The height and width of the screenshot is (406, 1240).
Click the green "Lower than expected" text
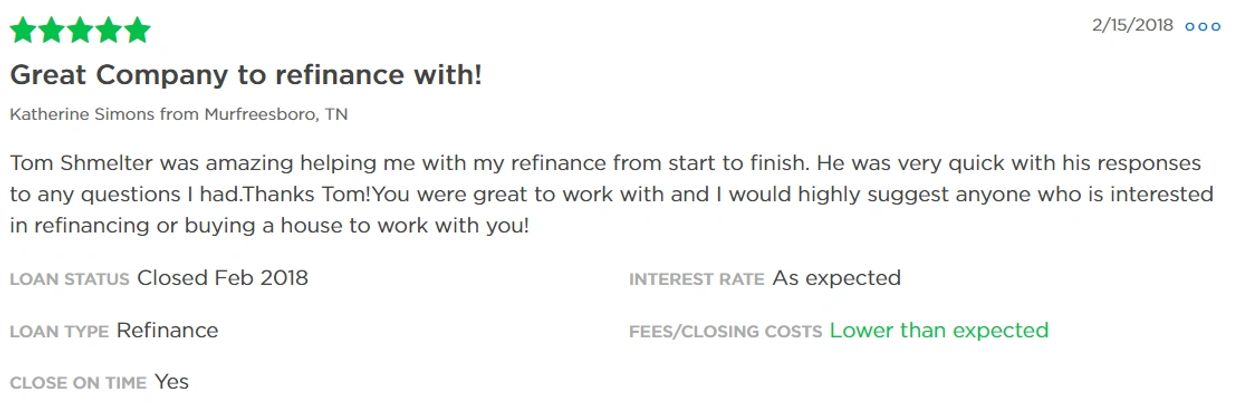(x=939, y=330)
